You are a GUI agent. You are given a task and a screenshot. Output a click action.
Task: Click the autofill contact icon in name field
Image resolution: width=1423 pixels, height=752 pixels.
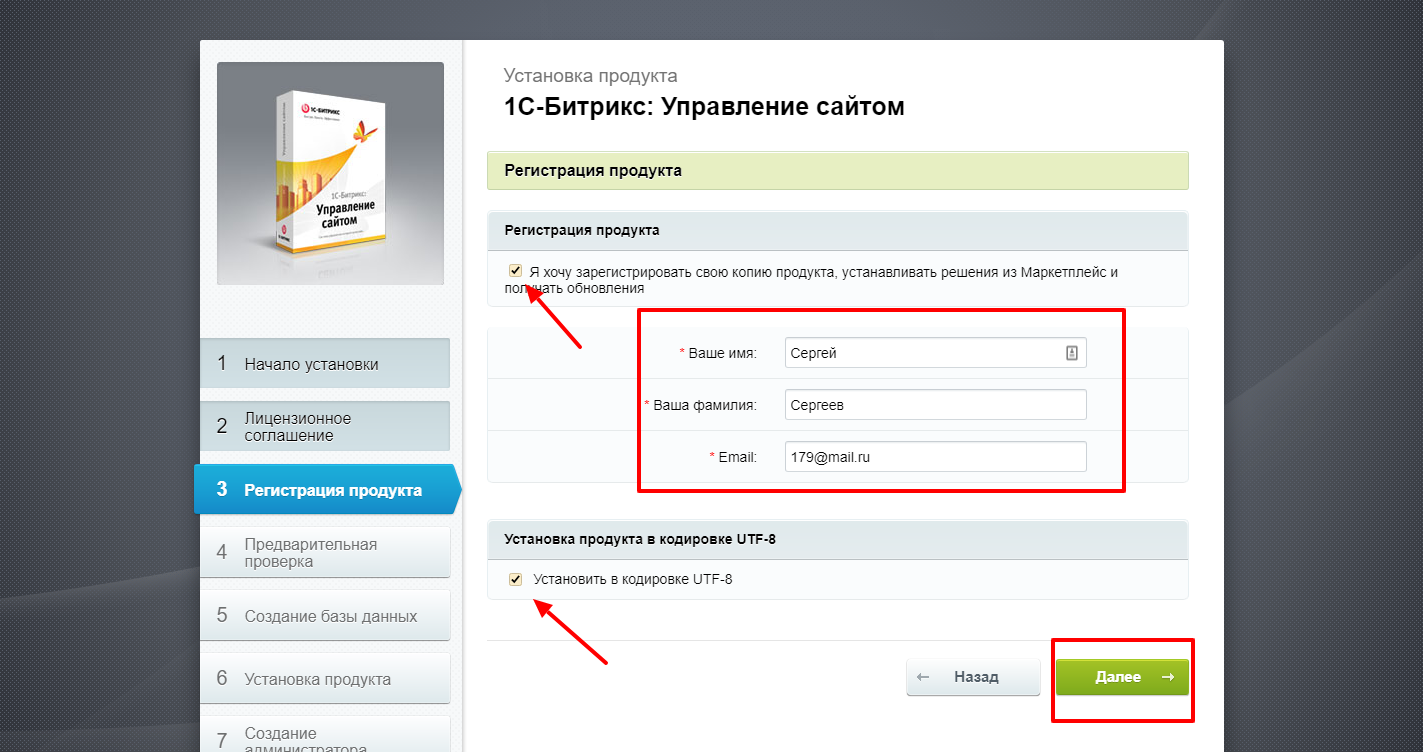1071,353
